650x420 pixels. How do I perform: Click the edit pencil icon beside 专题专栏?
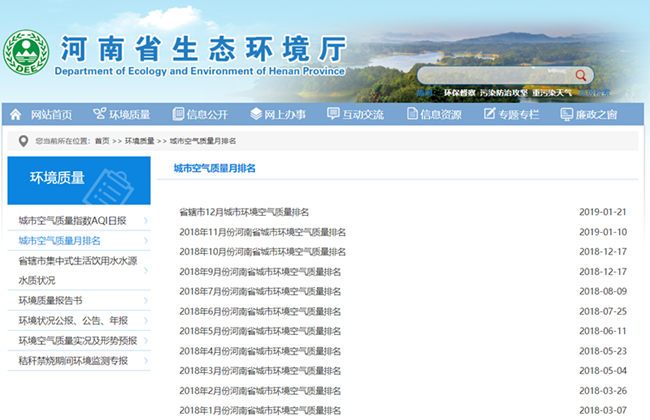coord(490,113)
